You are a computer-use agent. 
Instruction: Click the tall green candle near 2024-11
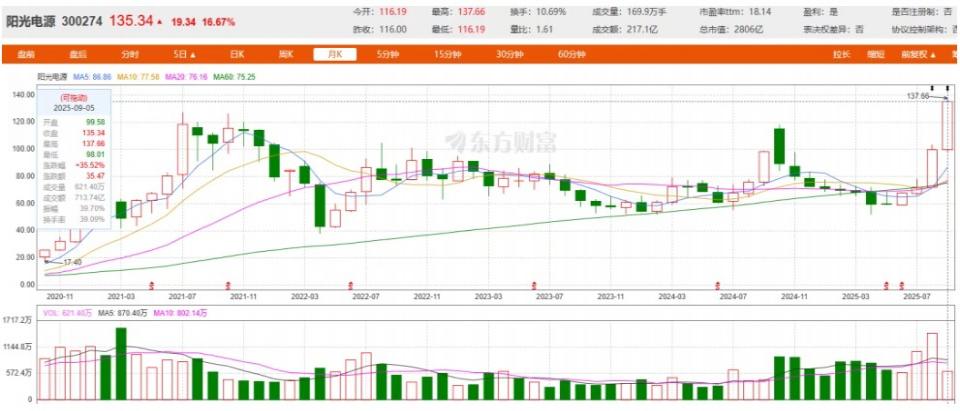(x=779, y=146)
